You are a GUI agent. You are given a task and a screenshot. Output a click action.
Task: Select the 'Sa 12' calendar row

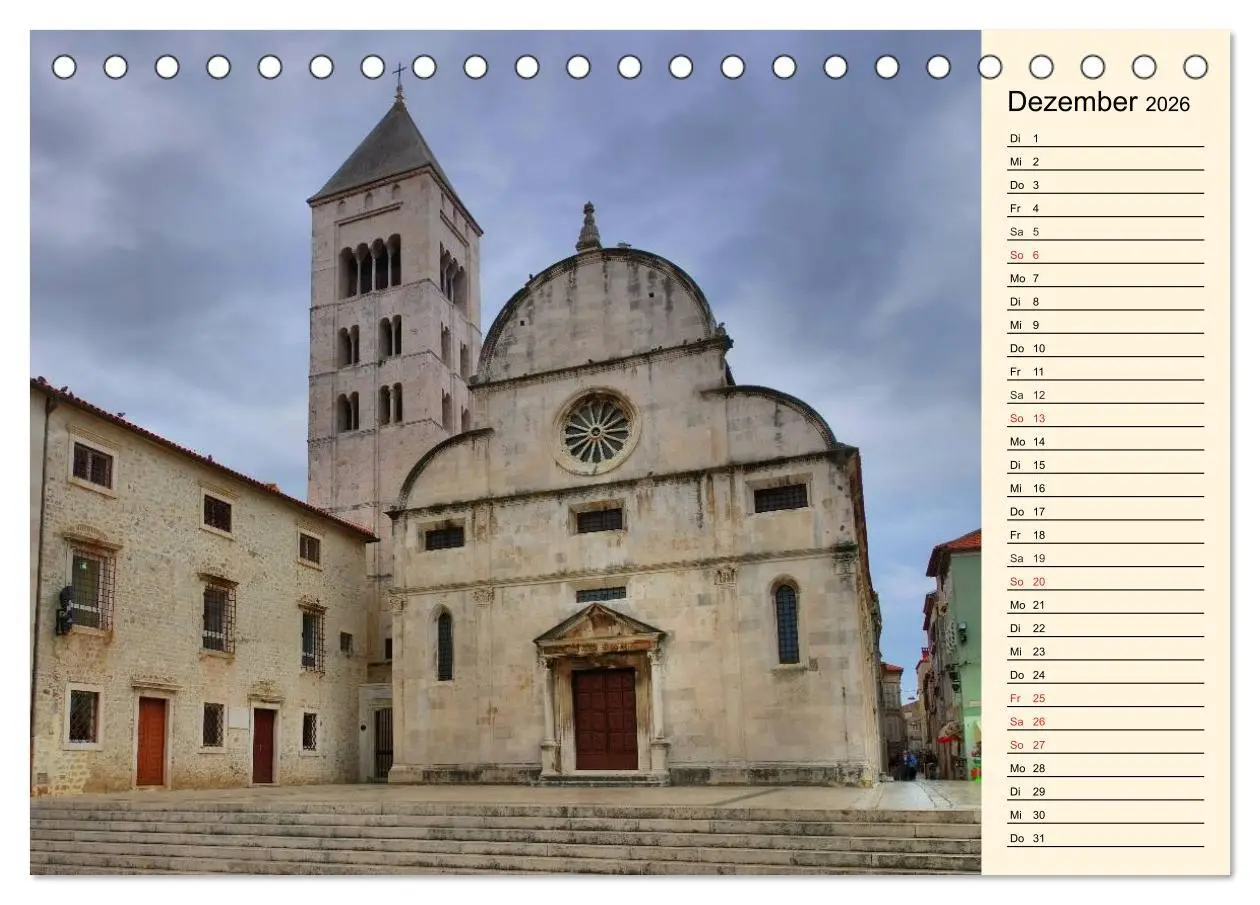[1105, 395]
